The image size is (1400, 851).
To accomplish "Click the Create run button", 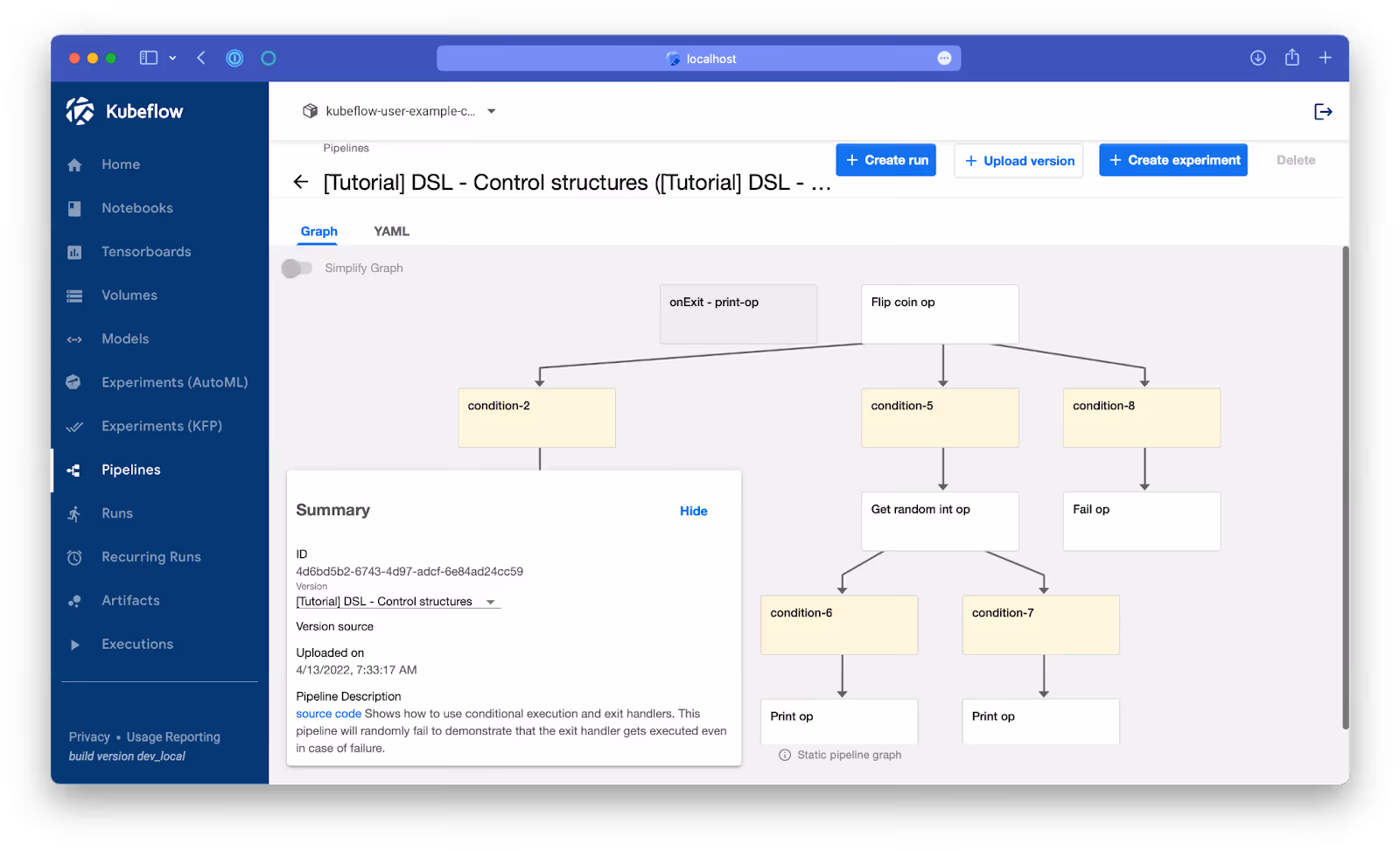I will tap(886, 160).
